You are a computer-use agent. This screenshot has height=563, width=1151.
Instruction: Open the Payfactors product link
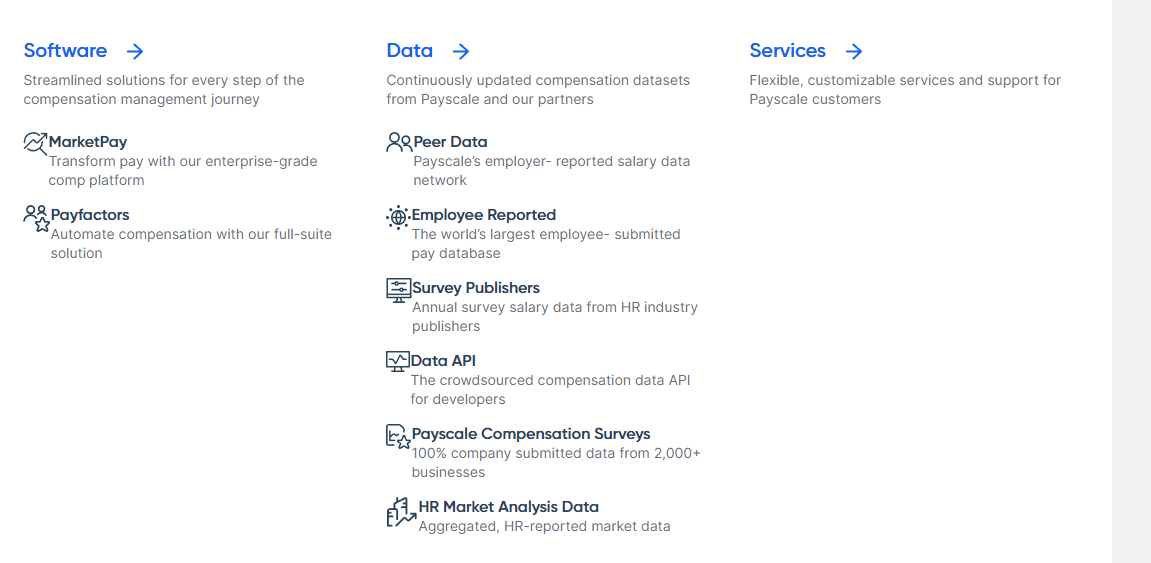coord(90,215)
